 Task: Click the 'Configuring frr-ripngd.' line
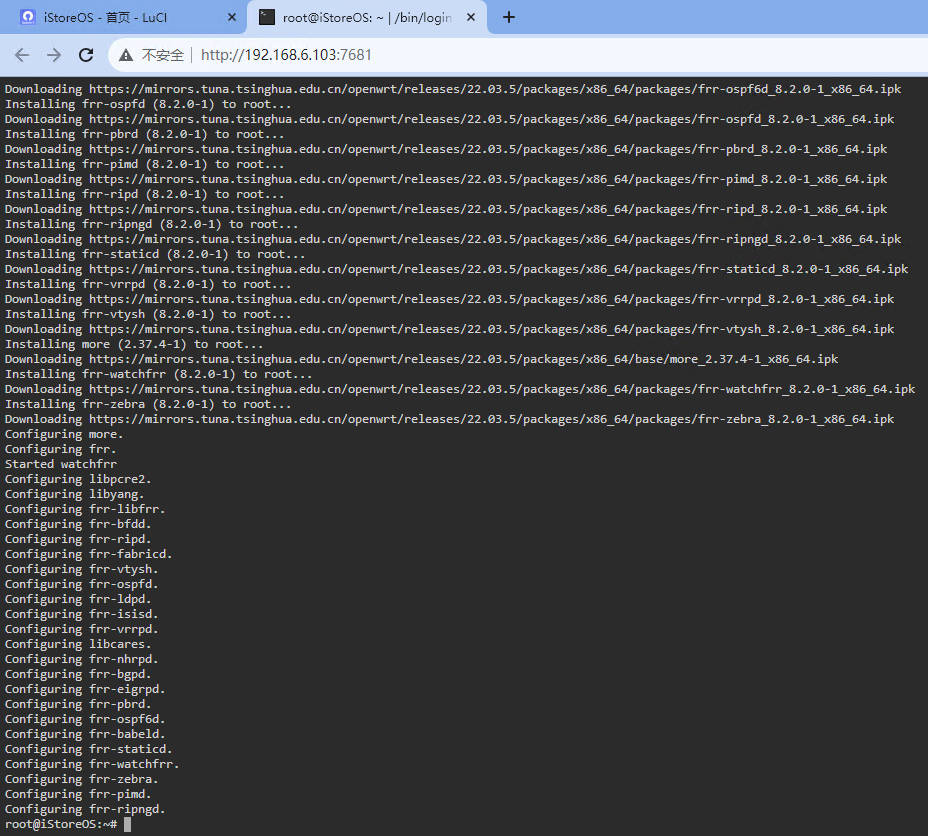[x=85, y=809]
